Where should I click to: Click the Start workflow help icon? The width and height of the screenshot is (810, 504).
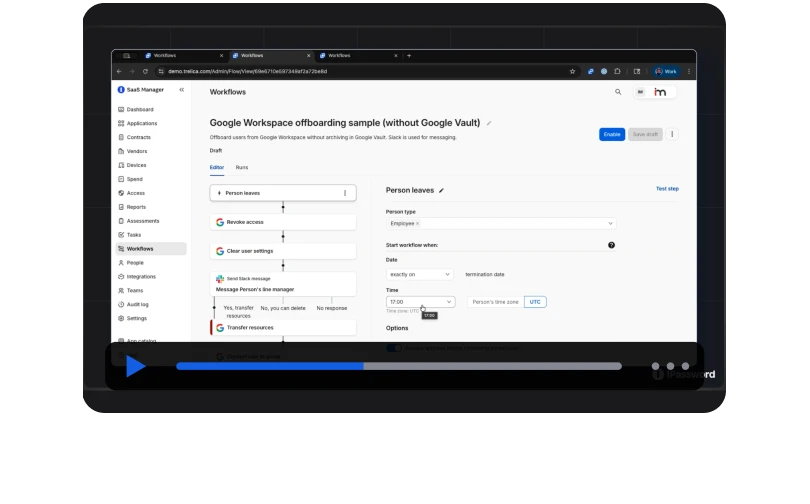point(611,245)
